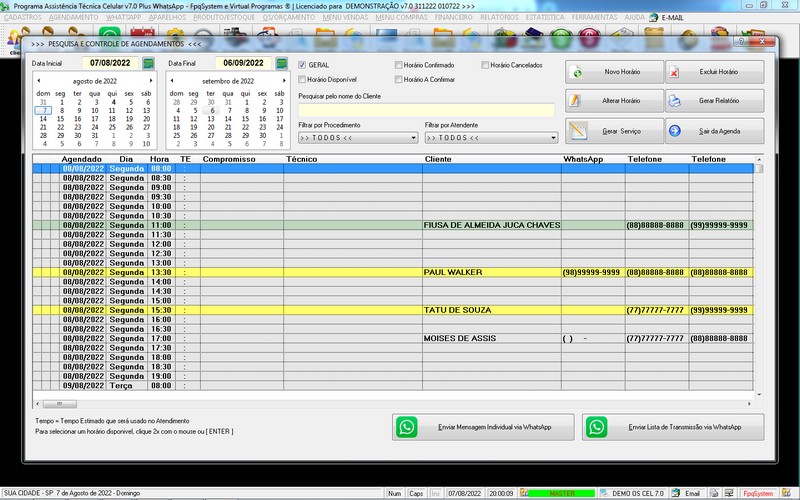Click the Gerar Serviço button
The image size is (800, 500).
[614, 131]
